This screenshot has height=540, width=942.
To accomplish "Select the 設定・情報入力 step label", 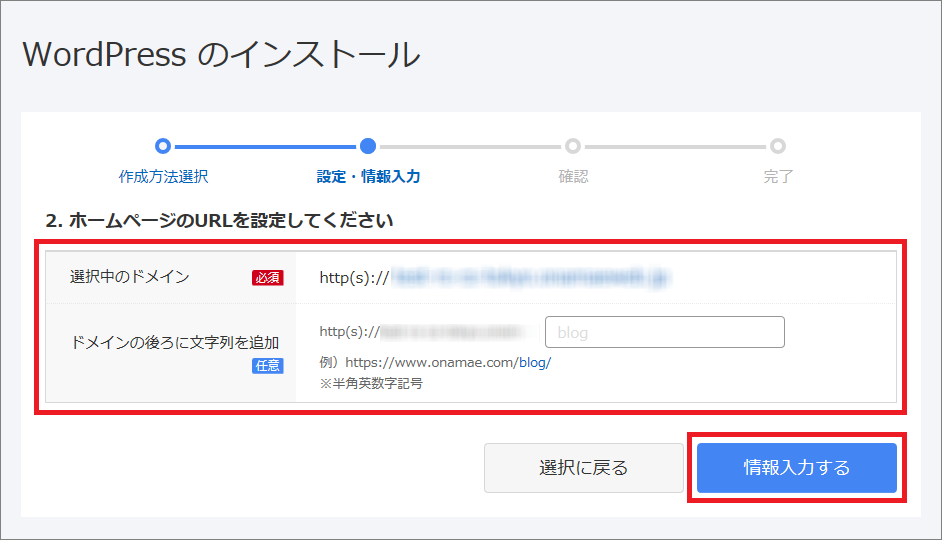I will tap(368, 177).
